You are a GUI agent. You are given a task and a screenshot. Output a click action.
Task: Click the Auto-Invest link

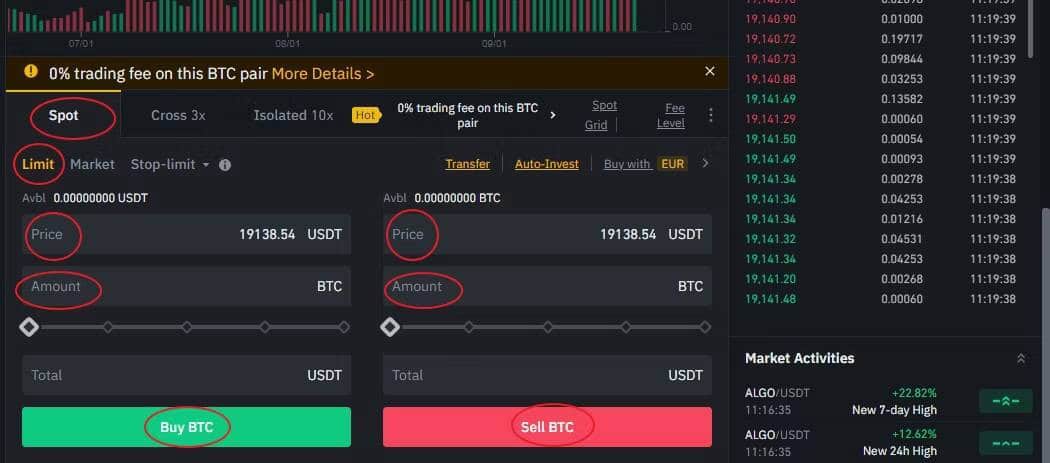click(x=546, y=164)
